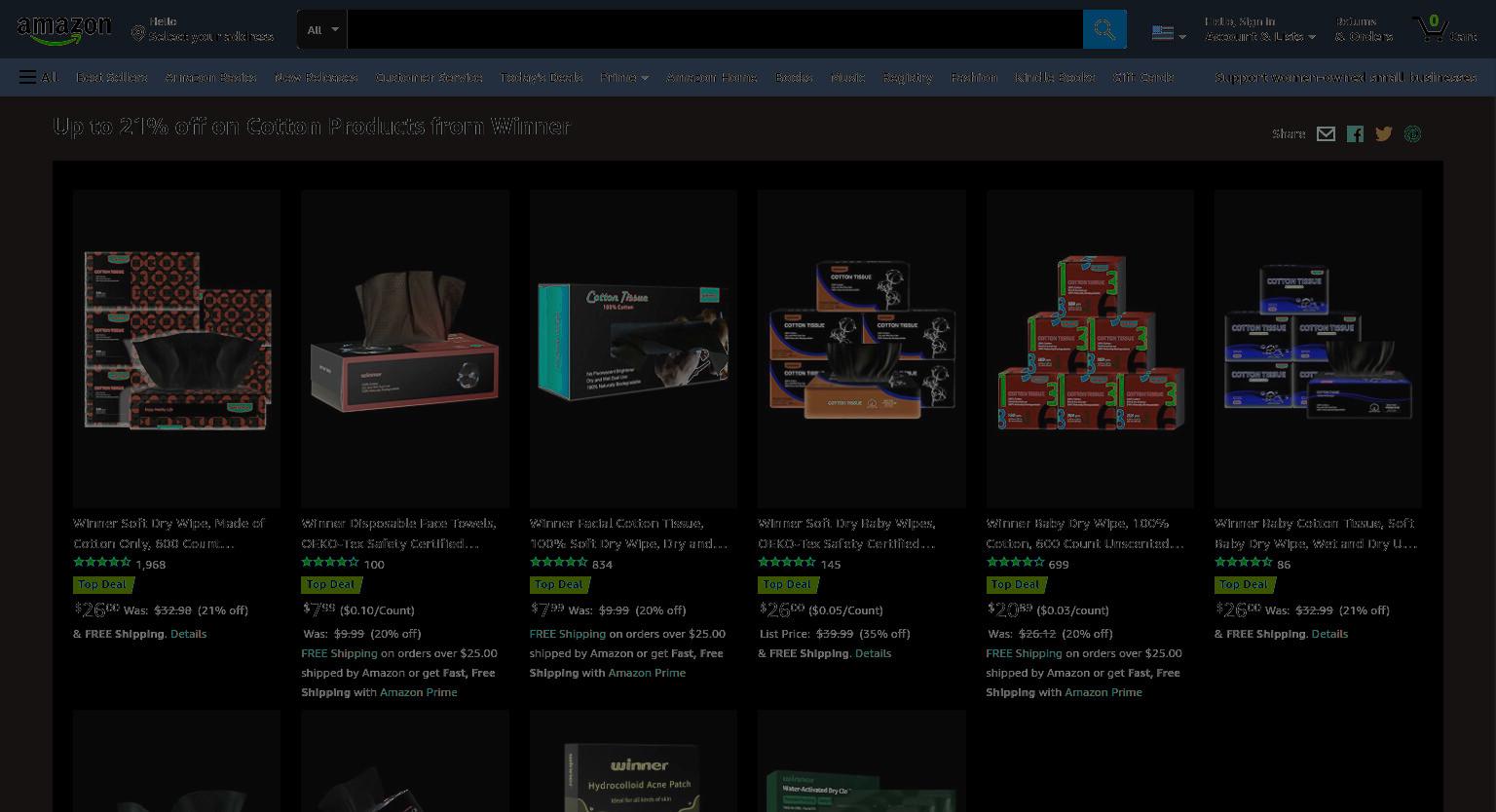Click Top Deal badge on Soft Dry Wipe
Screen dimensions: 1496x812
coord(103,584)
